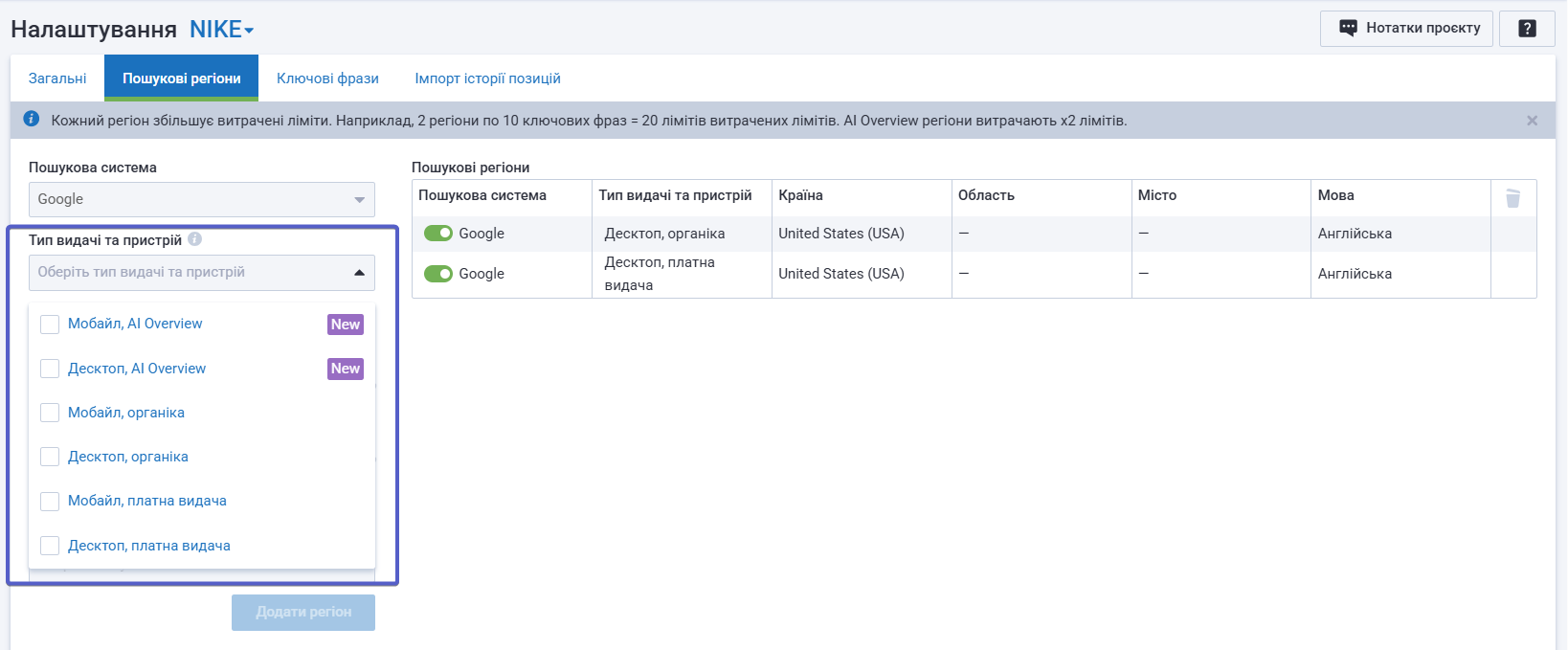Open Нотатки проєкту notes

1409,29
